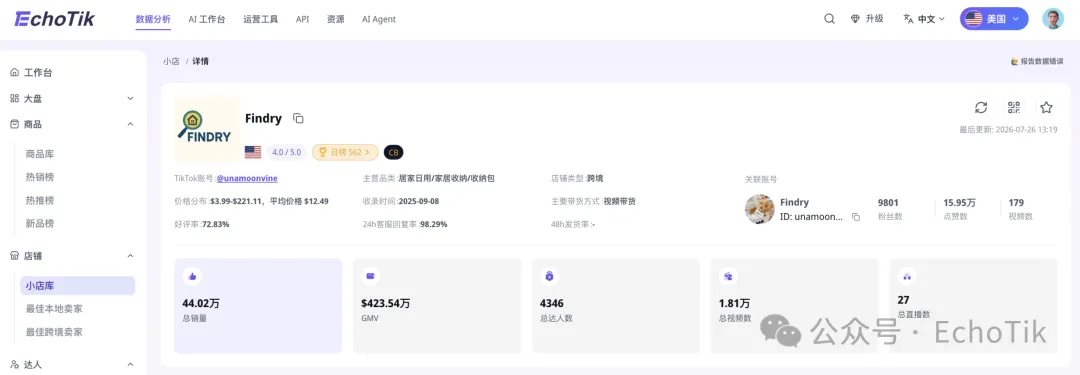The image size is (1080, 375).
Task: Select the 总直播数 27 card
Action: coord(973,305)
